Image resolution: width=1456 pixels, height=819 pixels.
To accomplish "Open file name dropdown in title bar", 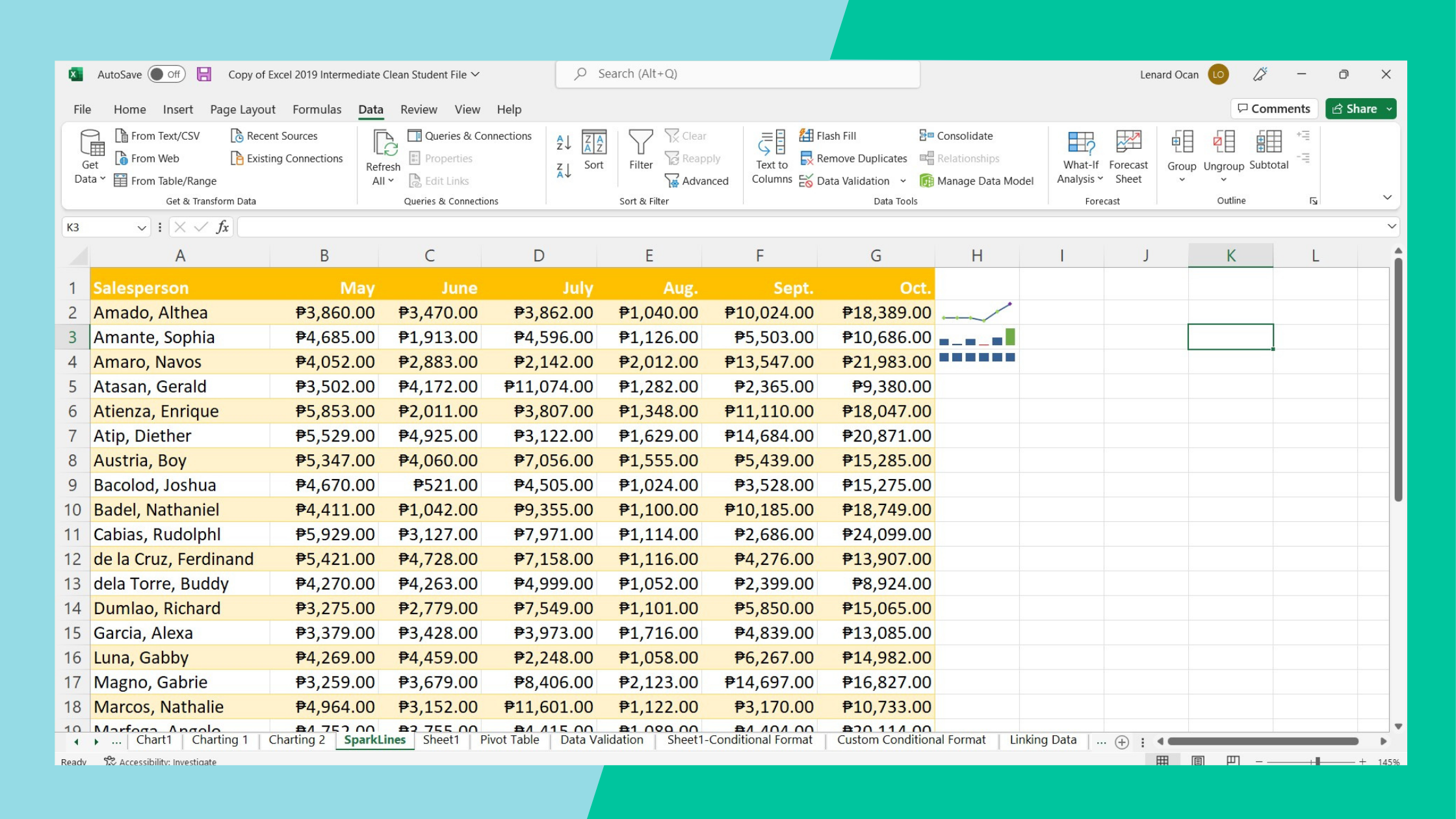I will pos(476,74).
